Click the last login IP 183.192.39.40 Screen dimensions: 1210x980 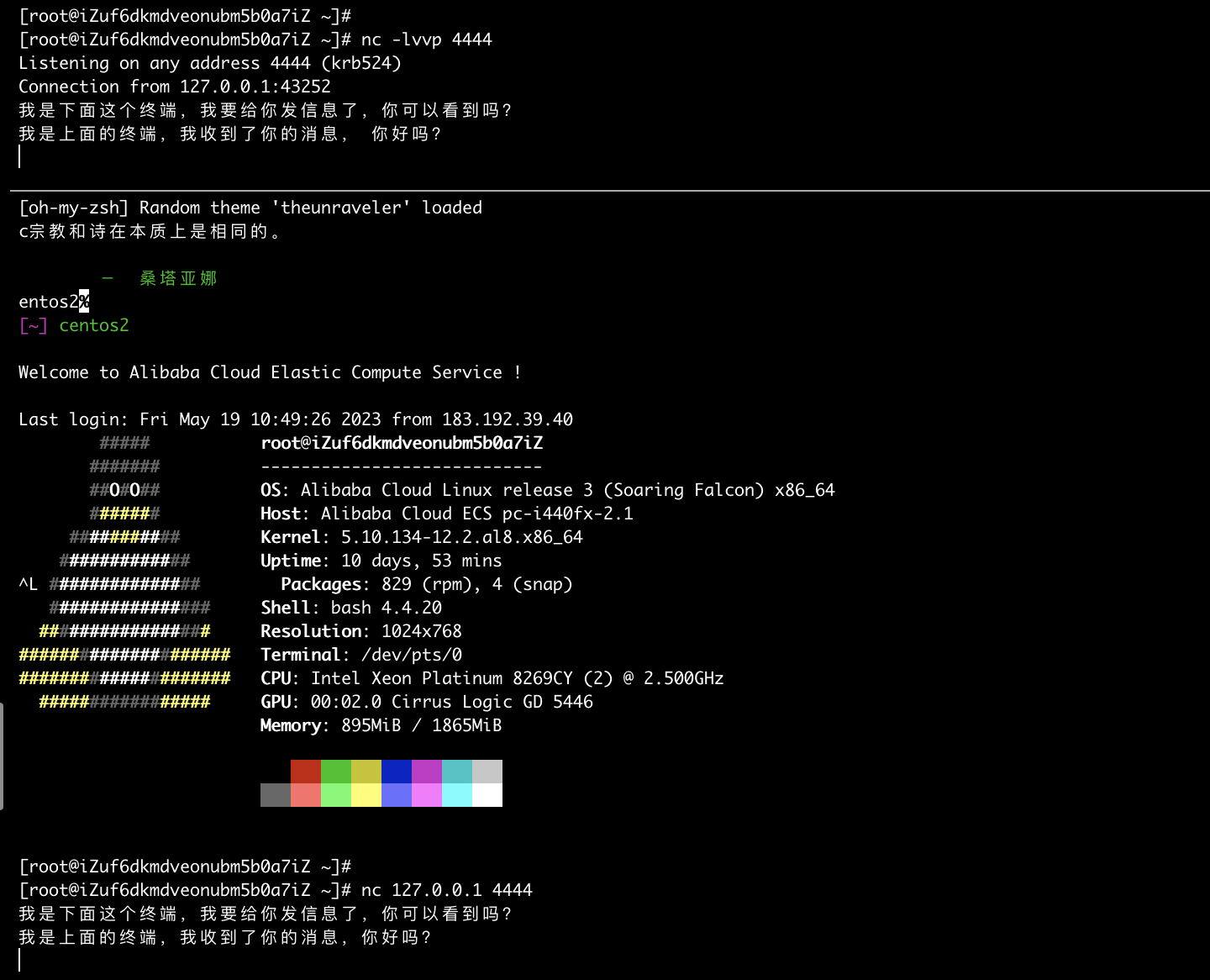(506, 419)
